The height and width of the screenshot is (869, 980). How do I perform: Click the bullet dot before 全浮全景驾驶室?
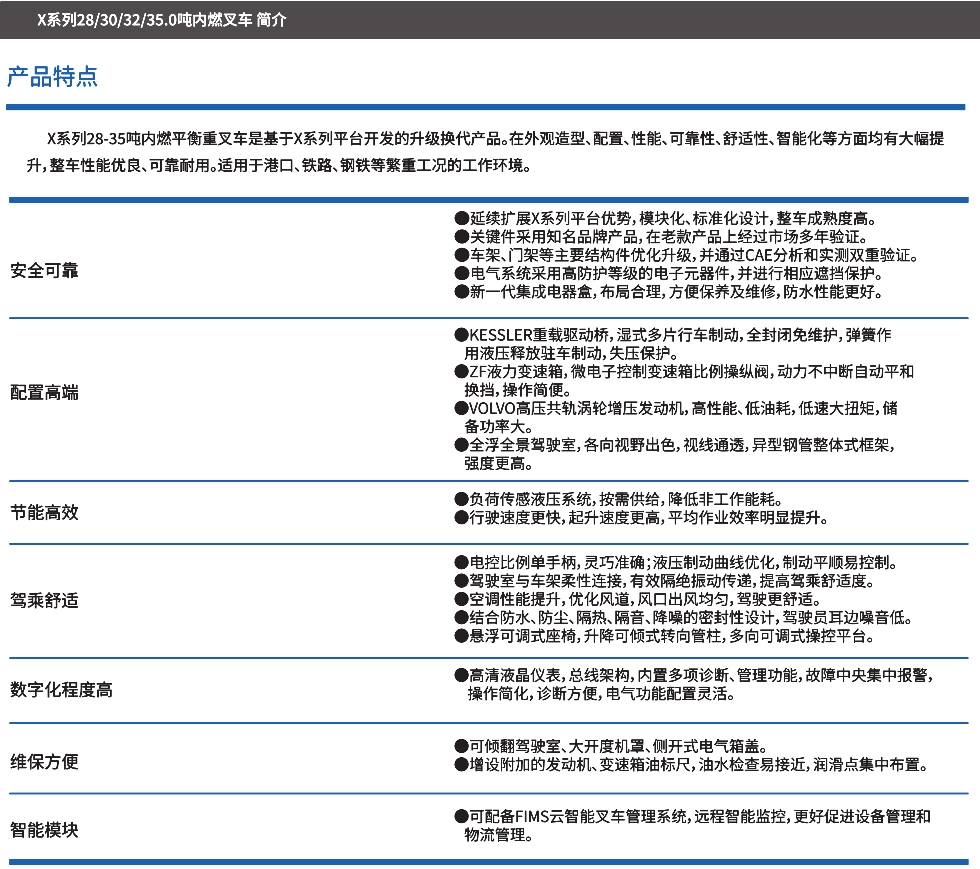pos(461,445)
